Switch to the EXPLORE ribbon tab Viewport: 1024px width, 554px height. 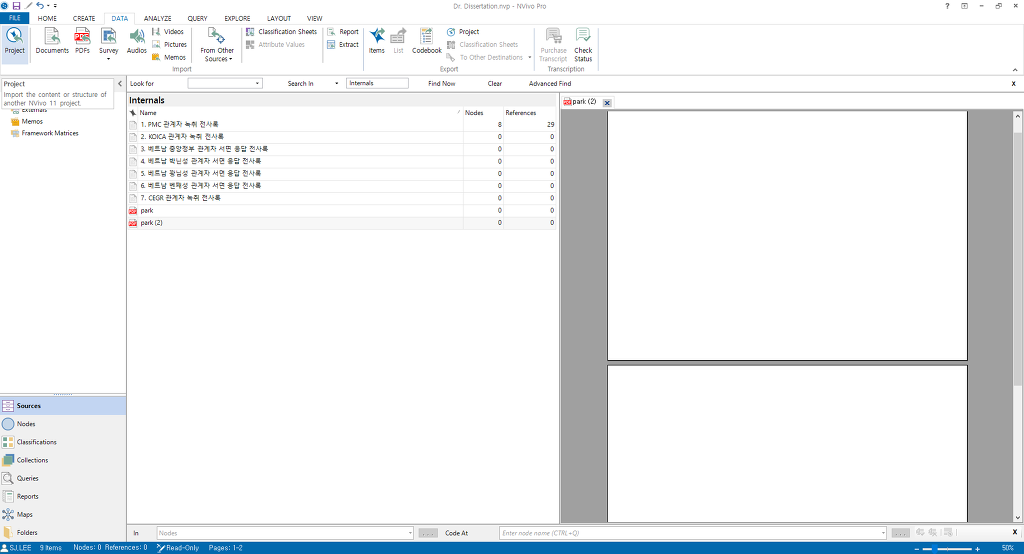237,18
